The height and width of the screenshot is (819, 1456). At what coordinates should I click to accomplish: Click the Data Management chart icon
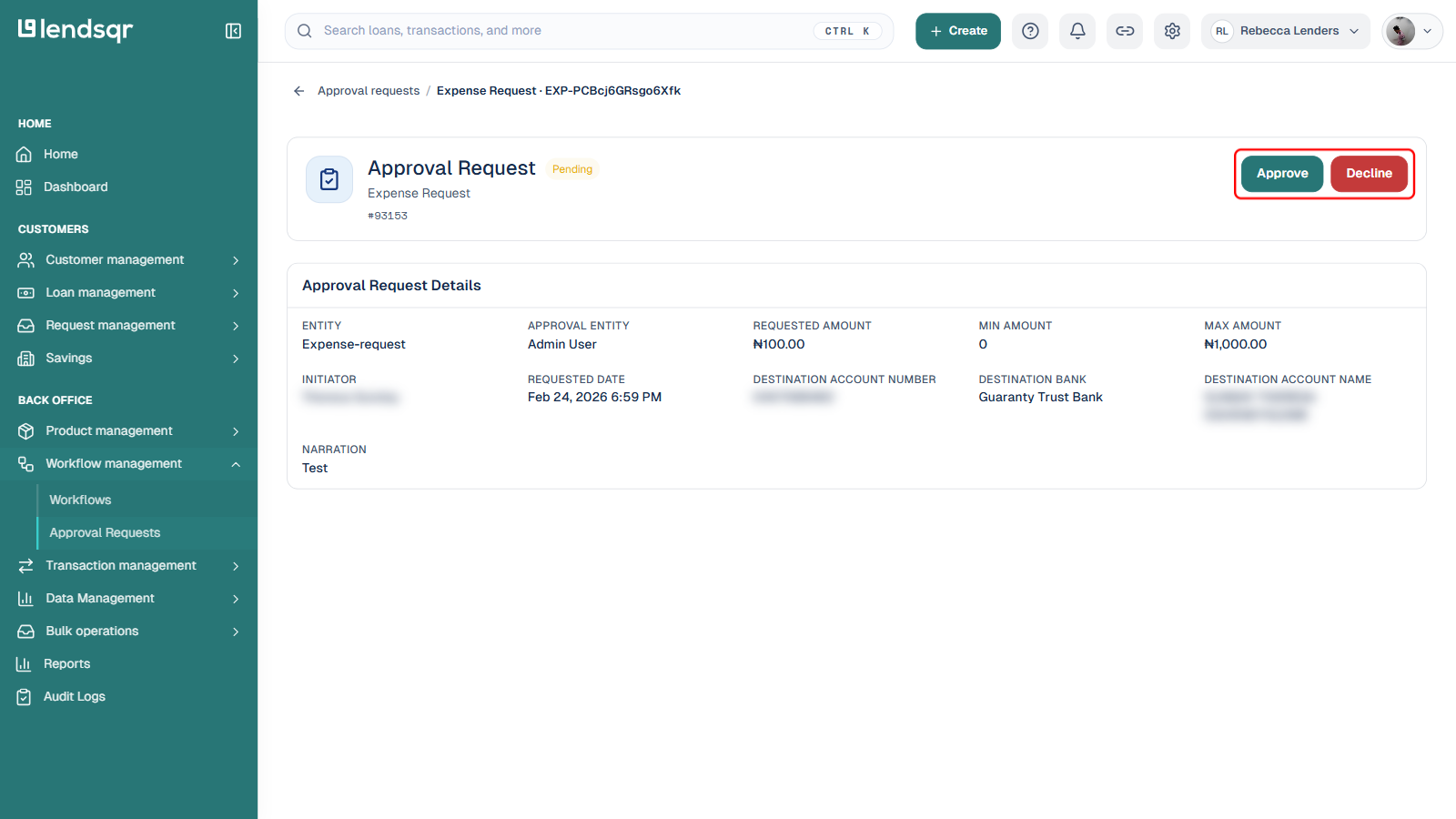pyautogui.click(x=25, y=599)
